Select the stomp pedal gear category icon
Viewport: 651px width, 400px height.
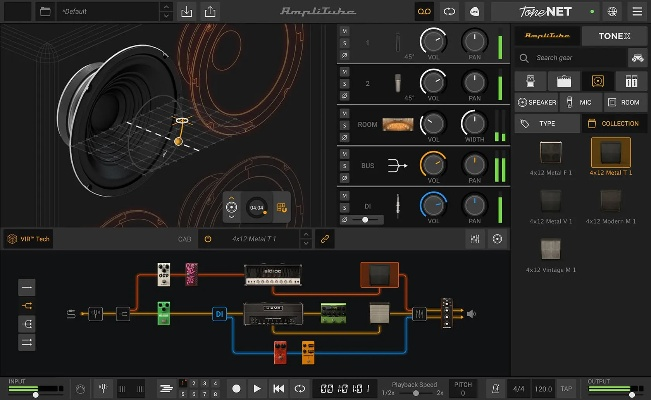point(531,80)
